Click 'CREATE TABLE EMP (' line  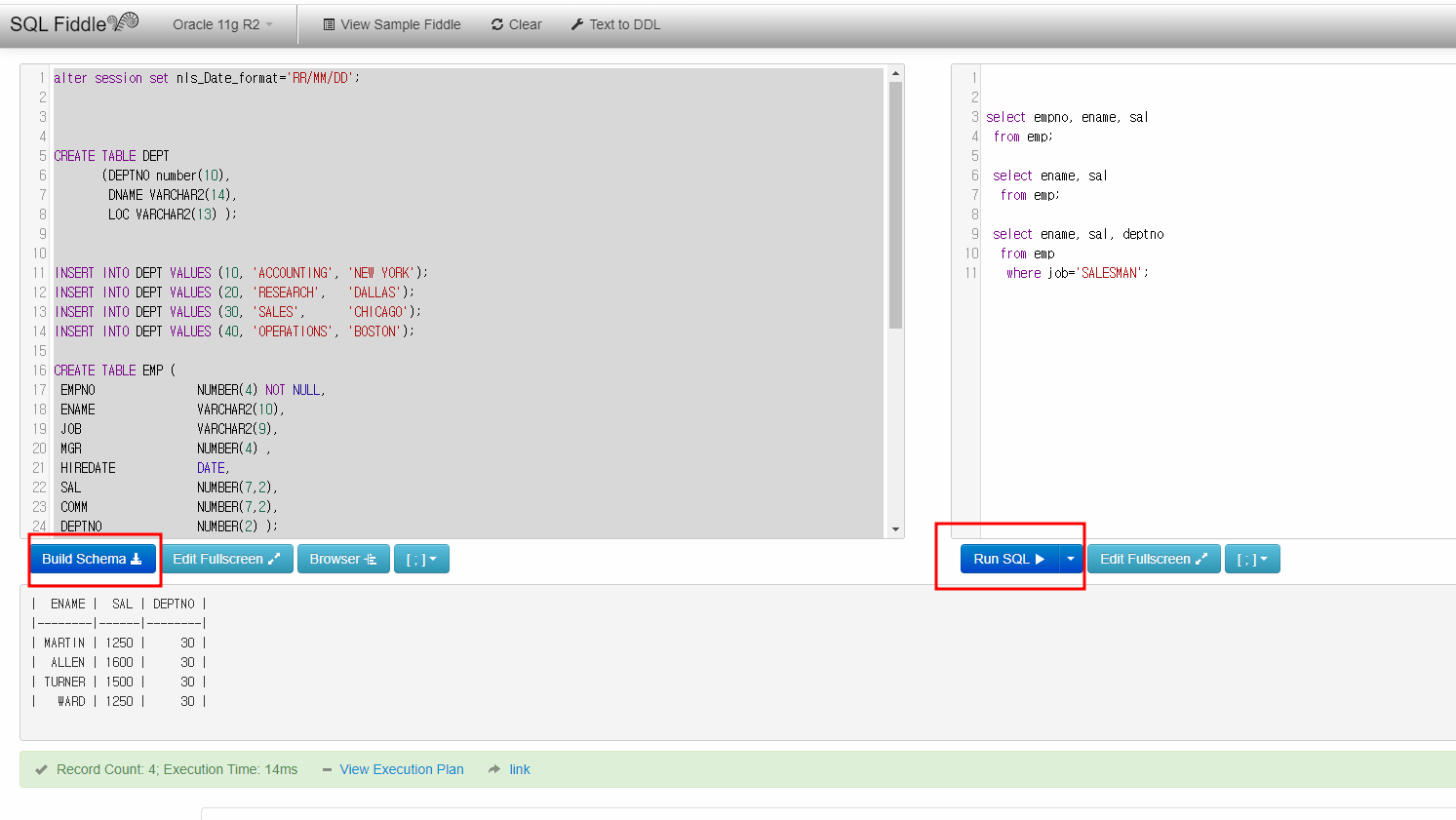pos(115,371)
